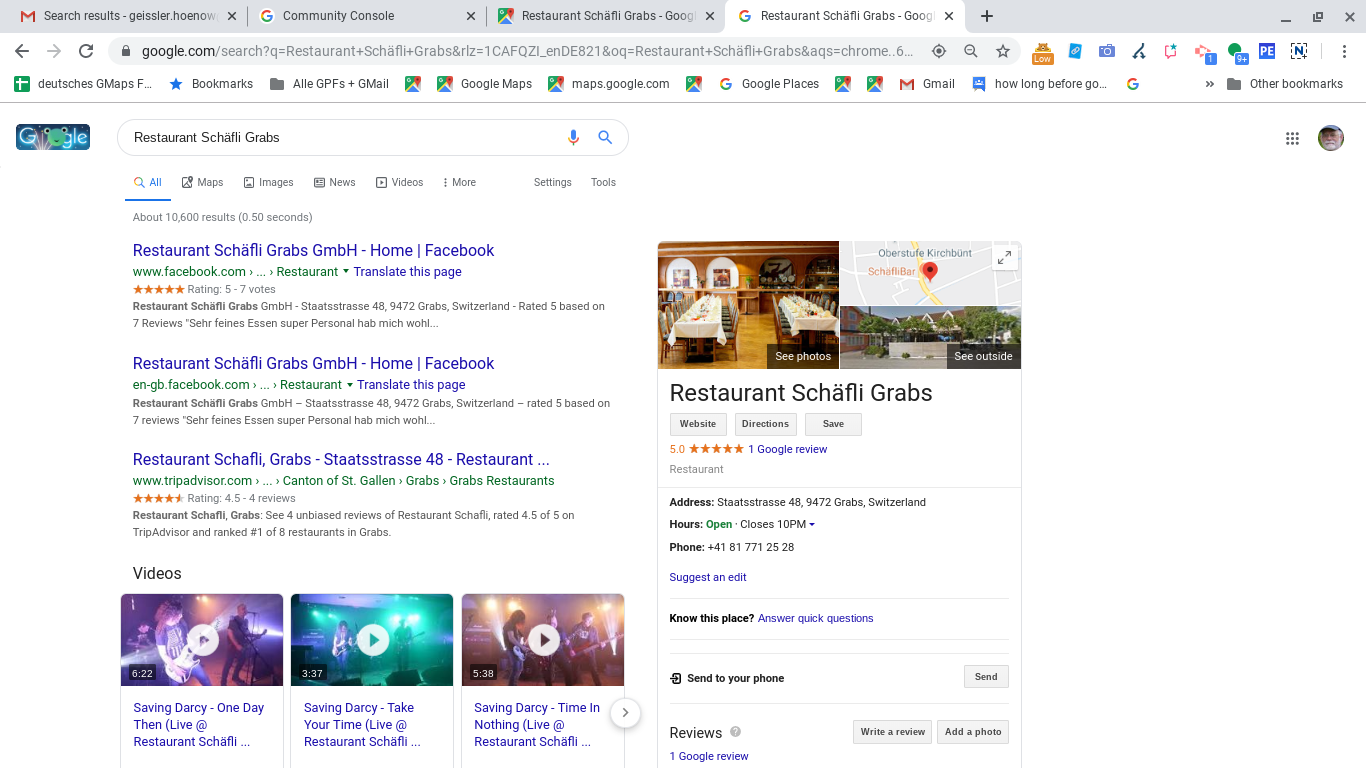Save the restaurant with Save button
This screenshot has height=768, width=1366.
pos(833,424)
